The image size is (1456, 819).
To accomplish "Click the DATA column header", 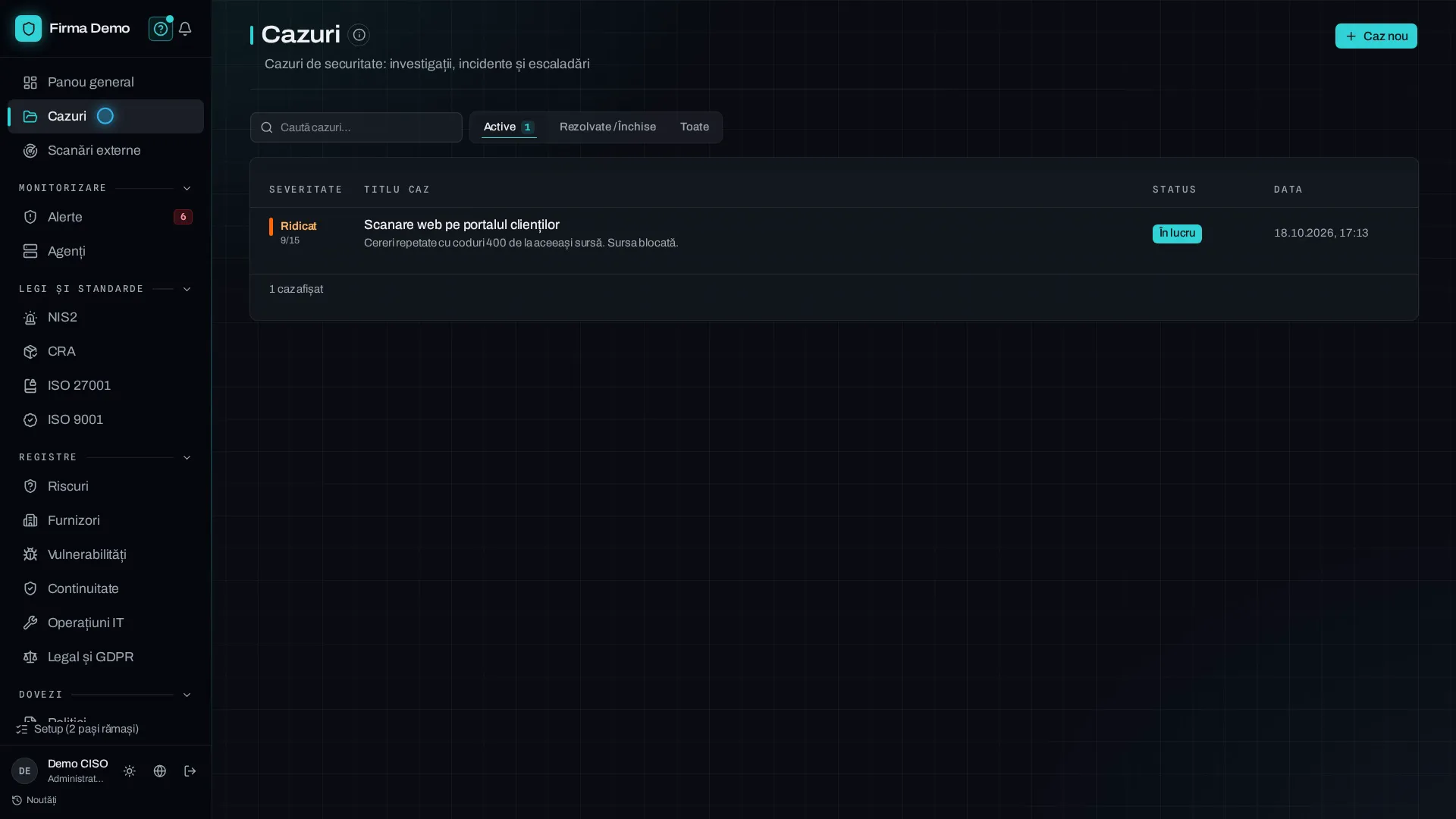I will click(1288, 190).
